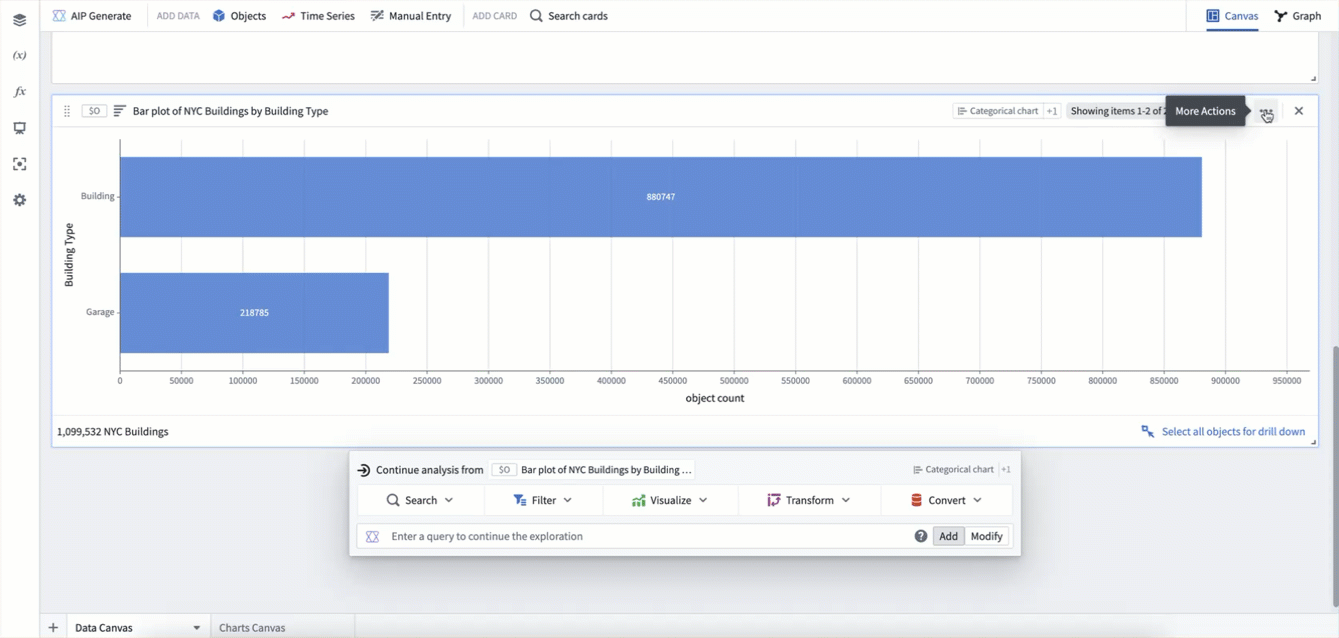The image size is (1339, 638).
Task: Click the blue Garage bar in chart
Action: 254,312
